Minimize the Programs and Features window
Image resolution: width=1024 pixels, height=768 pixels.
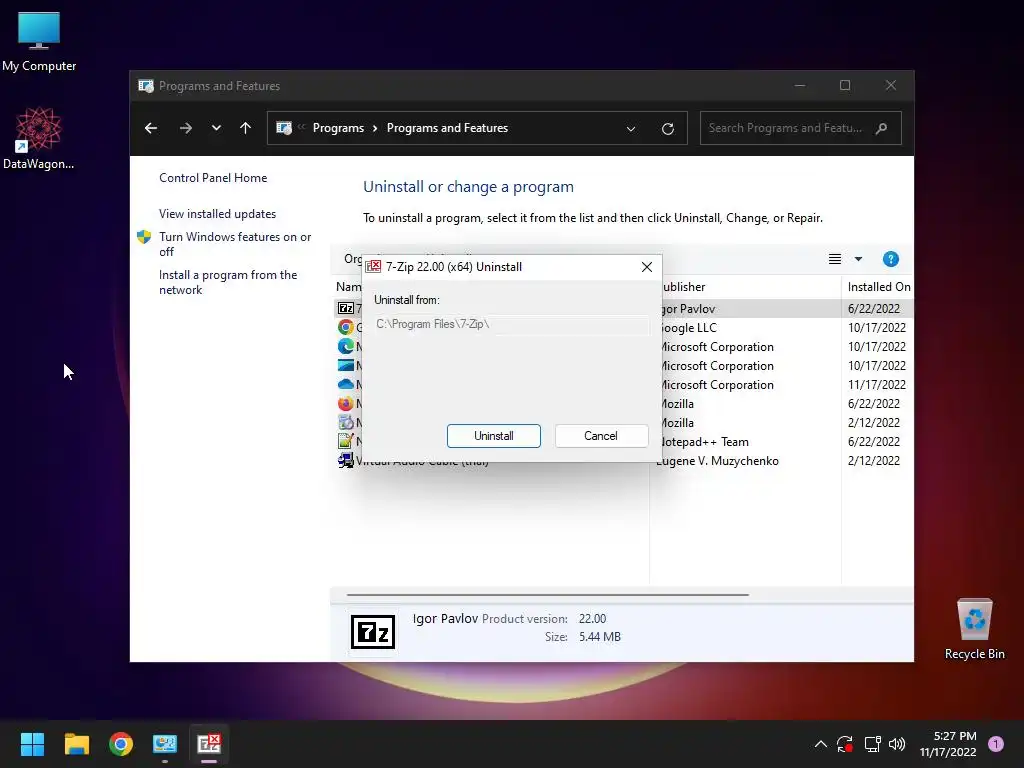(x=800, y=86)
